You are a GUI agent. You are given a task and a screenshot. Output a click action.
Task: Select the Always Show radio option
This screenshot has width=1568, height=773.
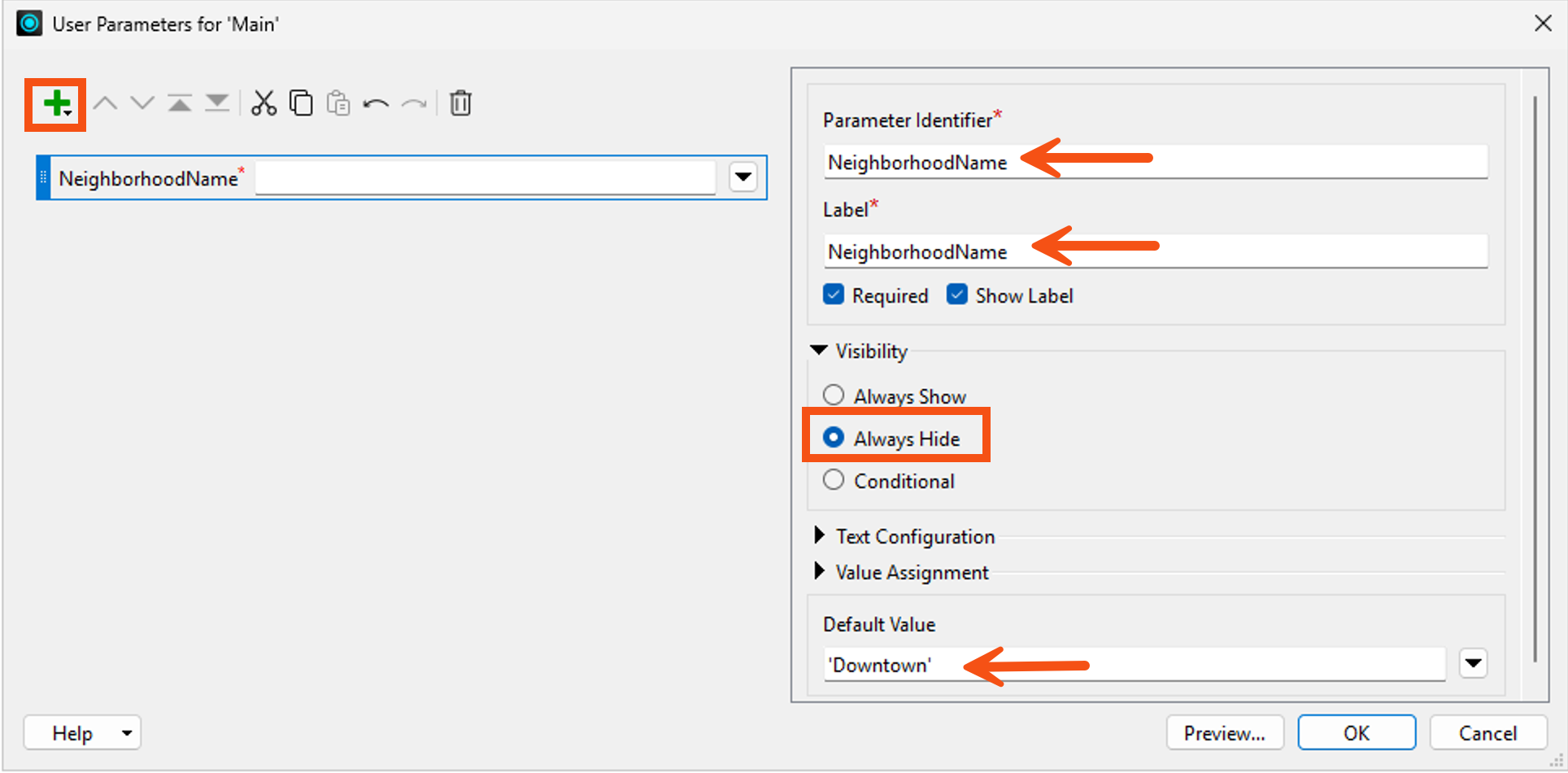[x=834, y=395]
